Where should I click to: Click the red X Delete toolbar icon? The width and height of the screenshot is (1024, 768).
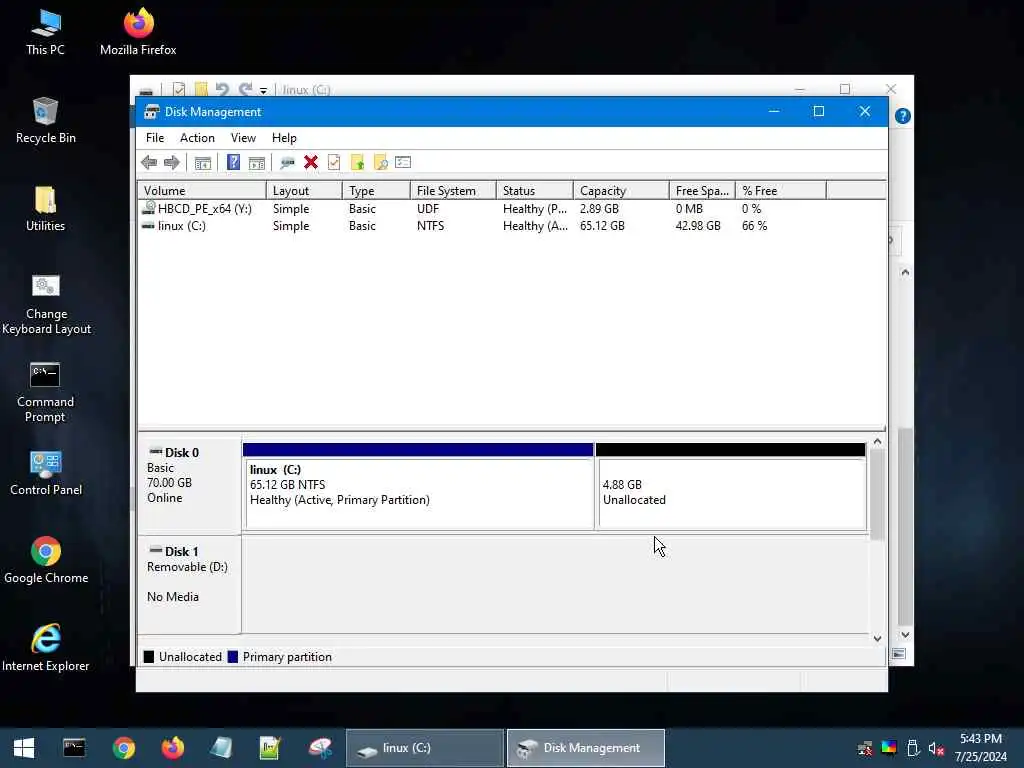(311, 162)
